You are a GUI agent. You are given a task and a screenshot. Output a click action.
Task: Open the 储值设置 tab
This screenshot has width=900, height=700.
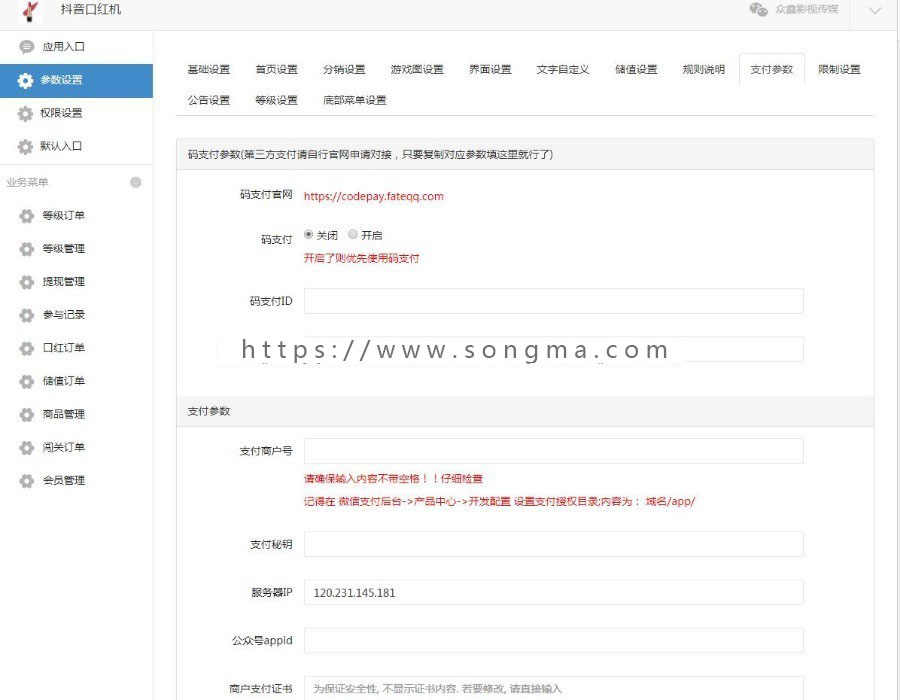click(635, 69)
